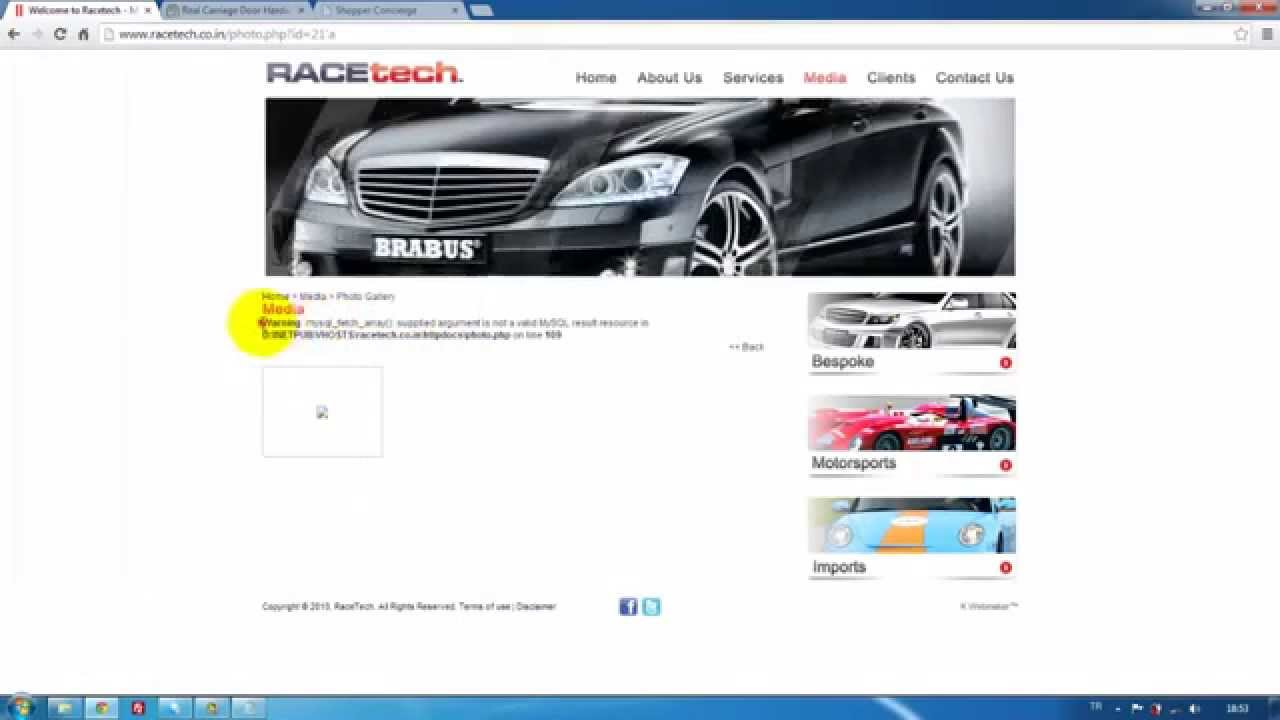Open the Disclaimer footer link
The width and height of the screenshot is (1280, 720).
point(536,607)
